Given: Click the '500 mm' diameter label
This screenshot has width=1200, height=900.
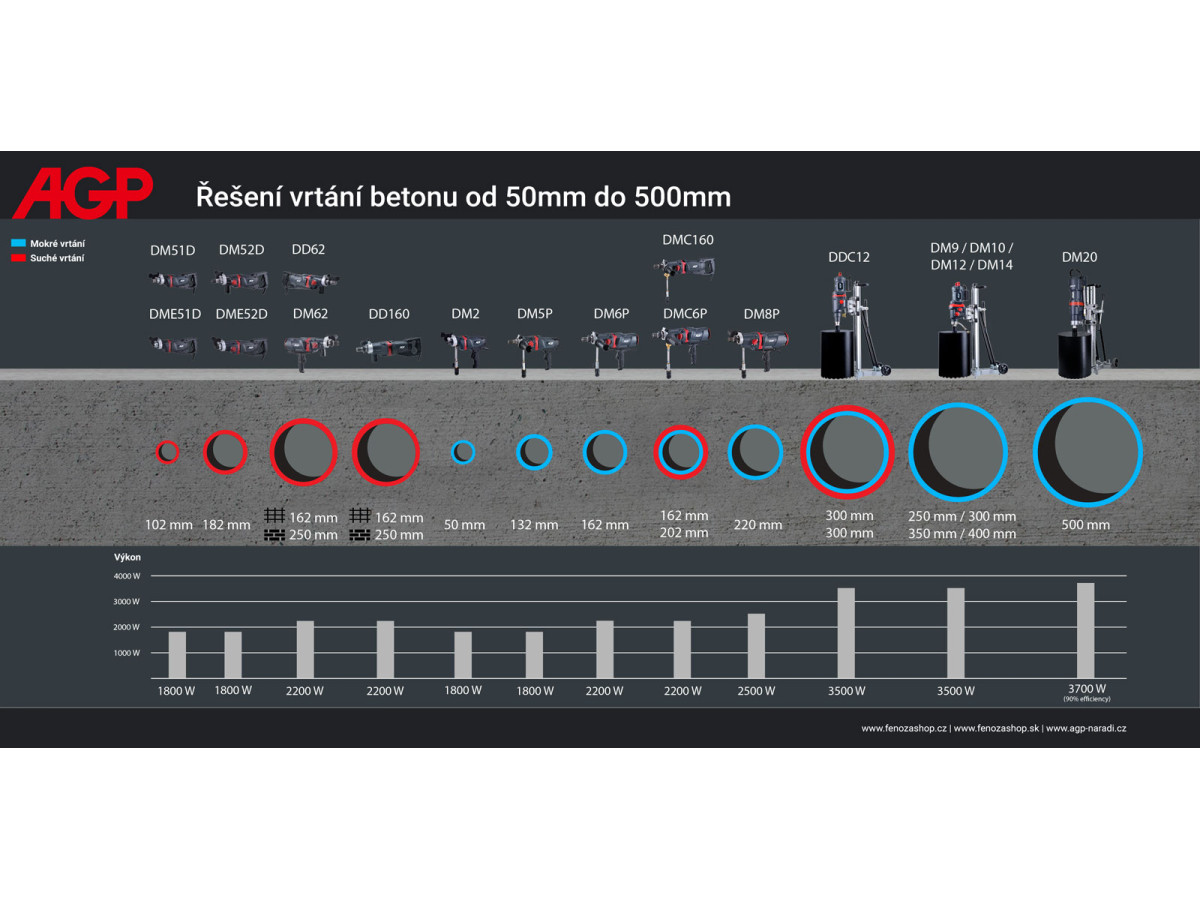Looking at the screenshot, I should click(x=1085, y=525).
